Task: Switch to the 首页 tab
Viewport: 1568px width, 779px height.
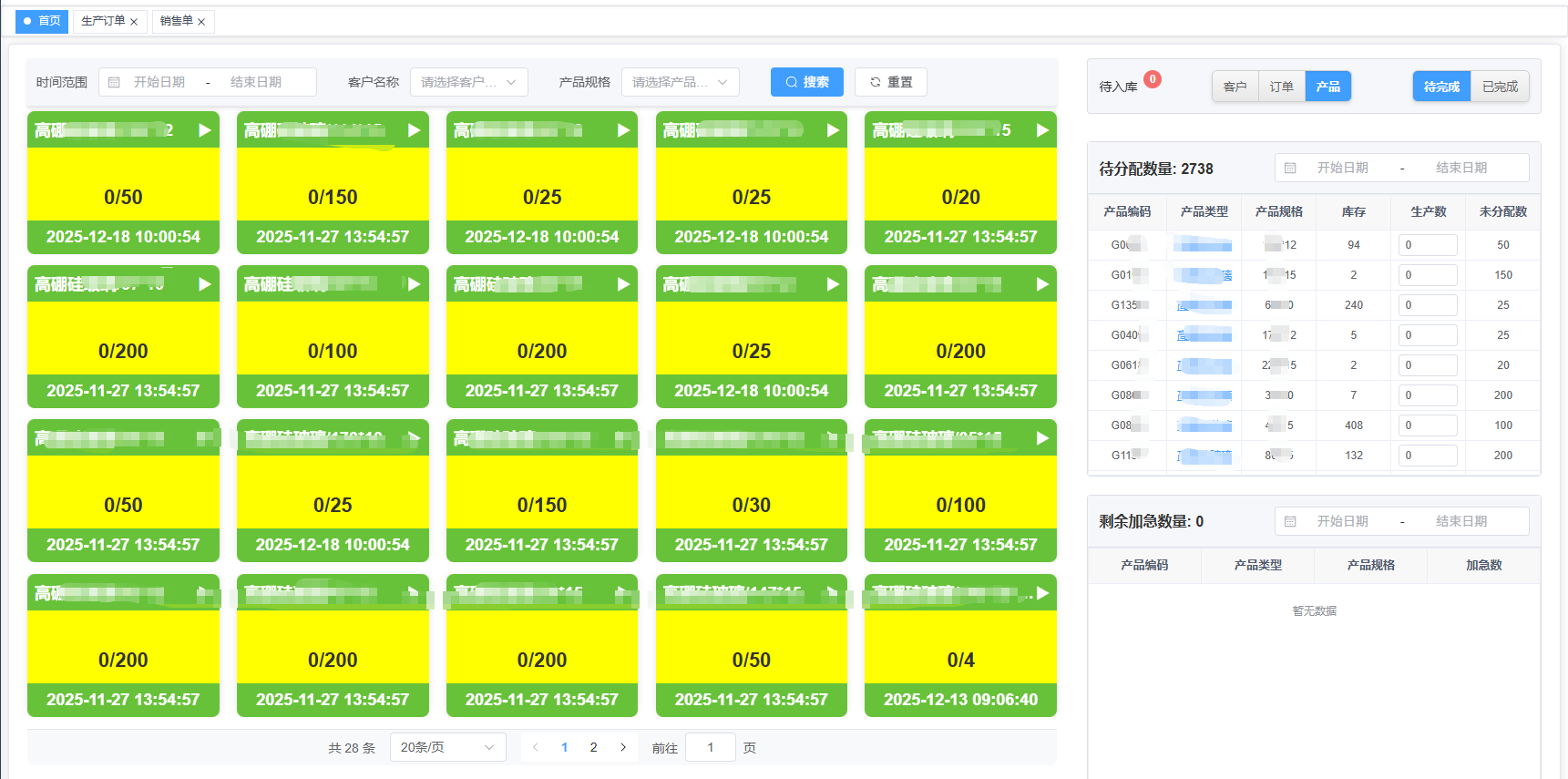Action: (42, 21)
